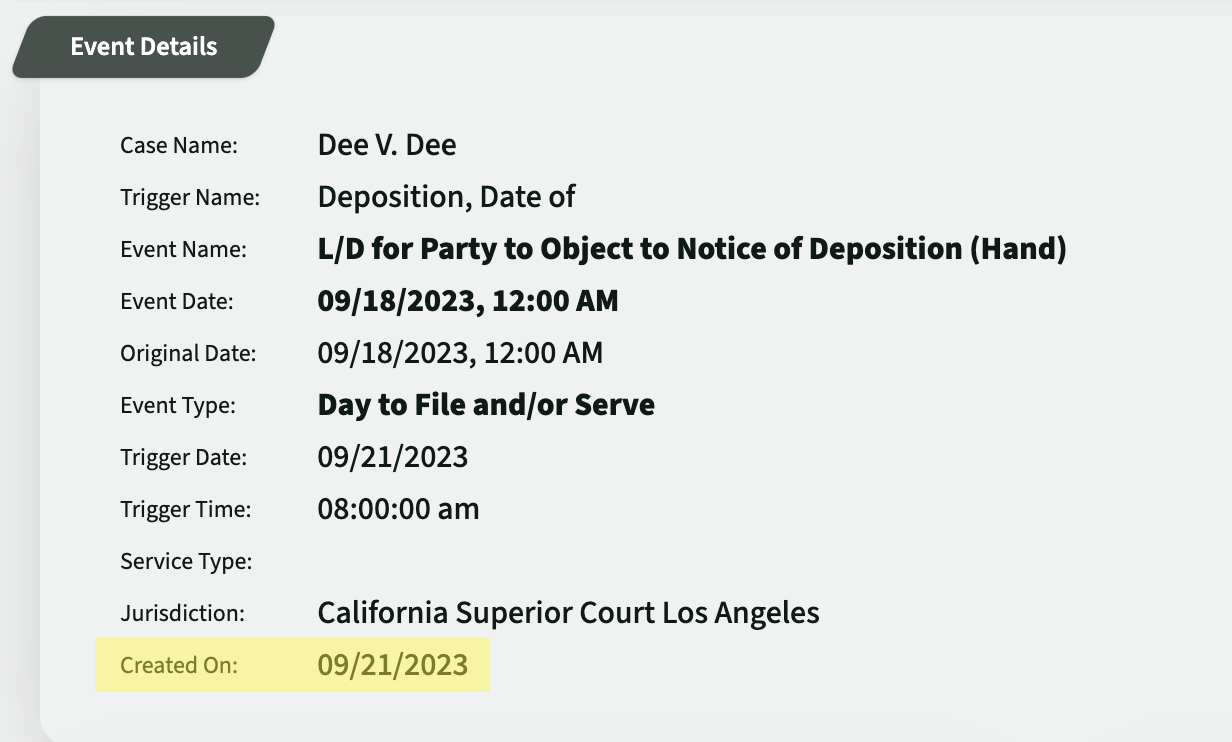Image resolution: width=1232 pixels, height=742 pixels.
Task: Open California Superior Court Los Angeles jurisdiction
Action: pos(567,612)
